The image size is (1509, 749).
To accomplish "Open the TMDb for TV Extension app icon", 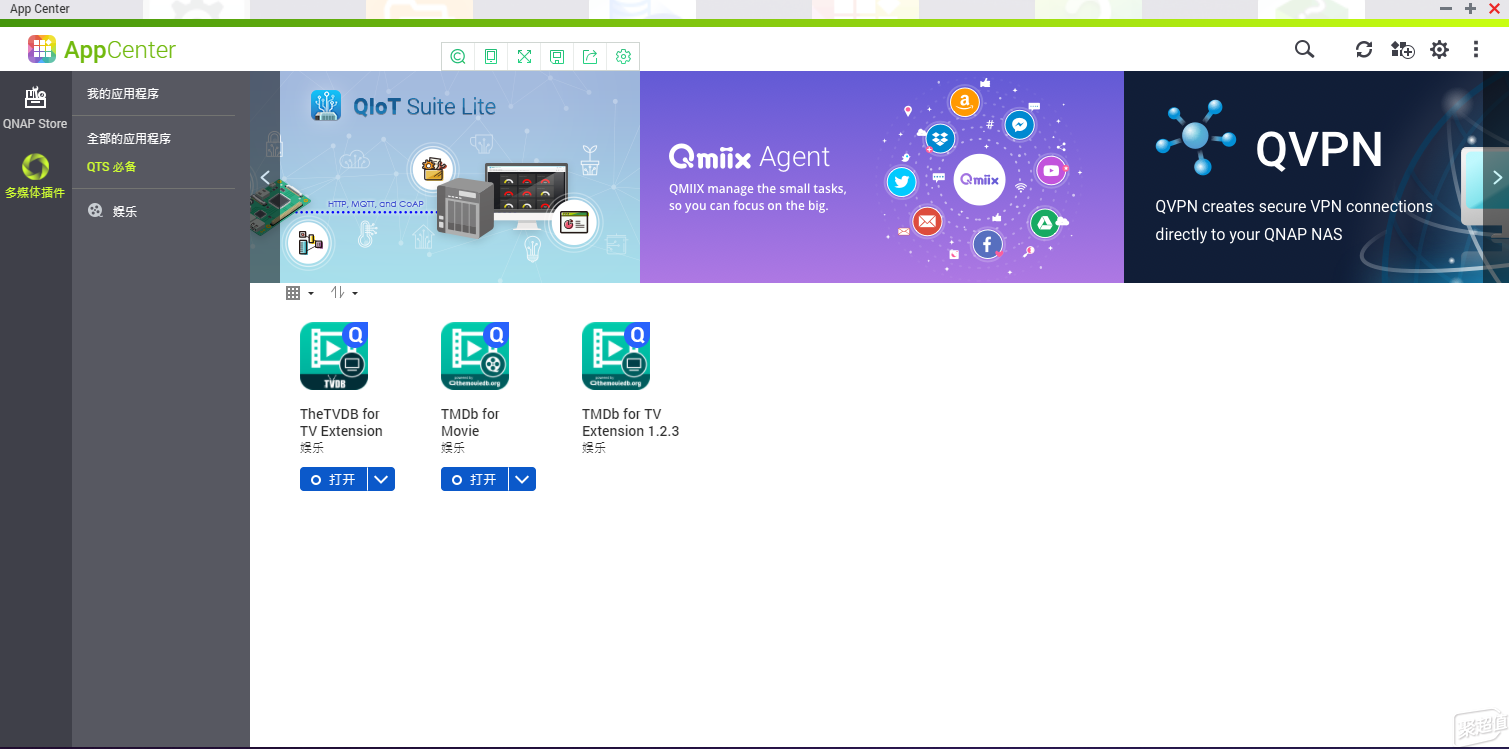I will 616,356.
